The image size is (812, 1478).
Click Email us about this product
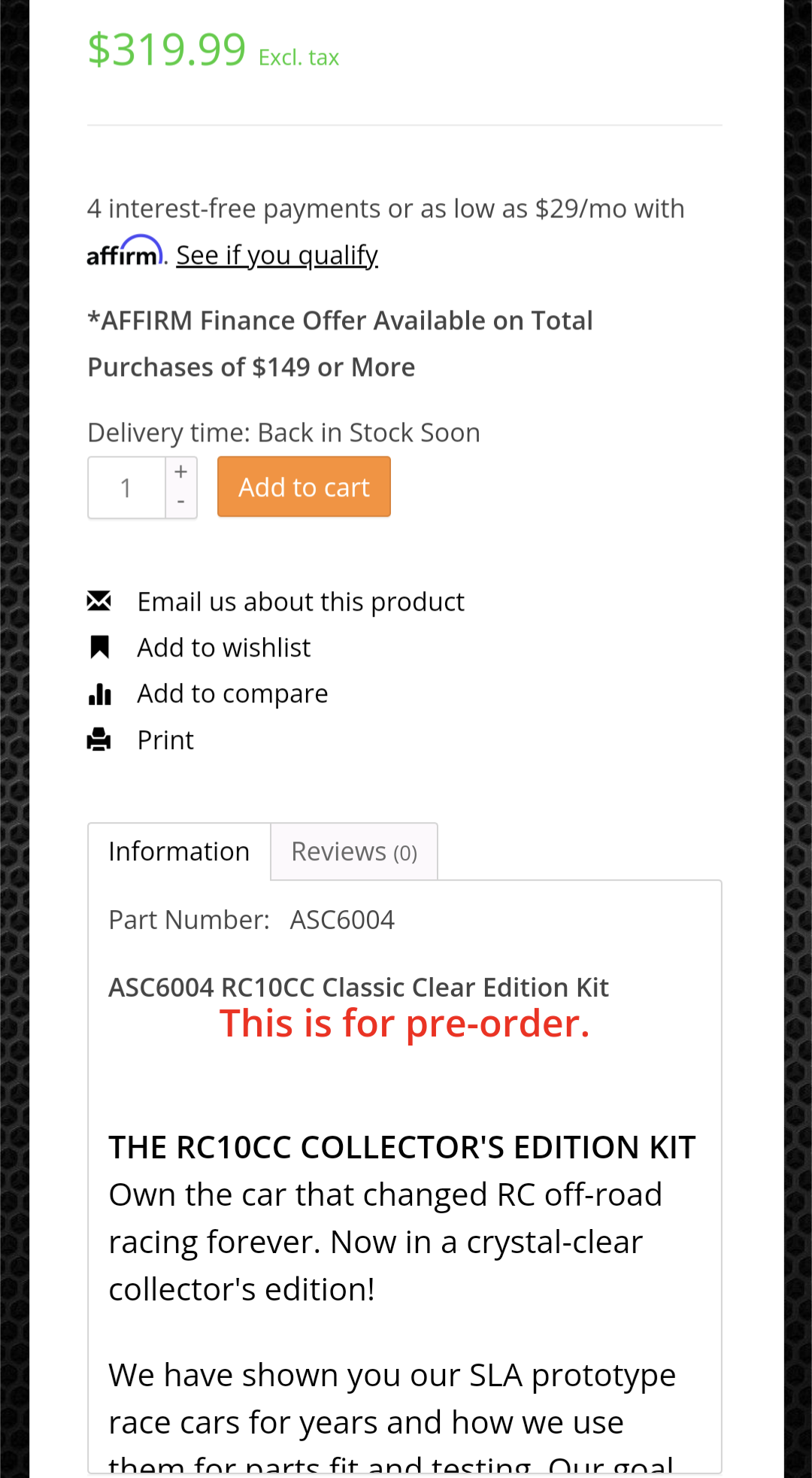[x=301, y=602]
